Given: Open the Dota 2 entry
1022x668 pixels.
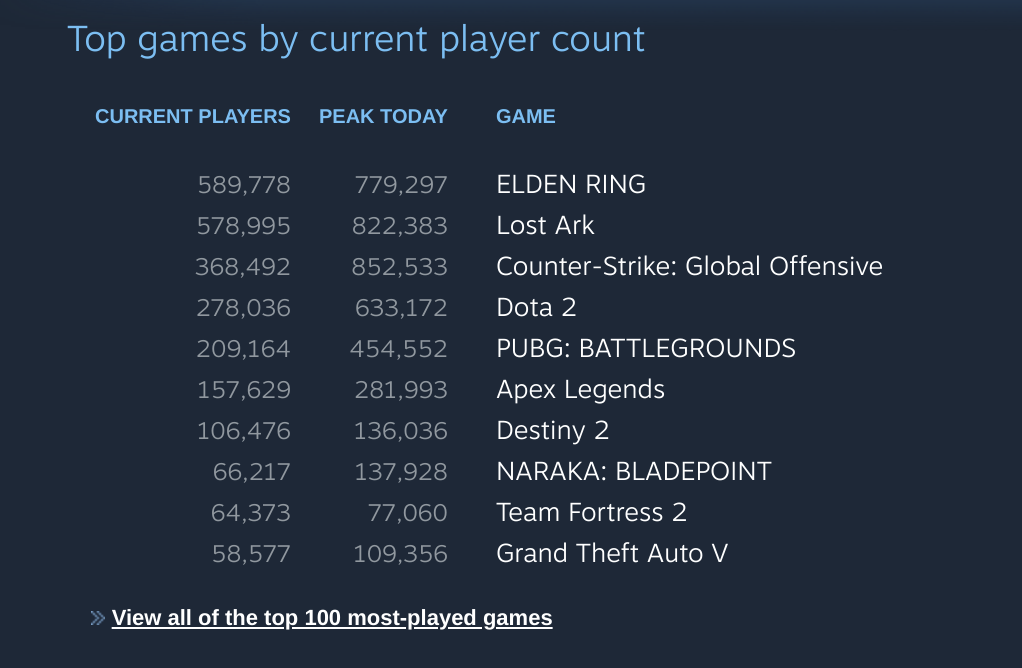Looking at the screenshot, I should 536,307.
